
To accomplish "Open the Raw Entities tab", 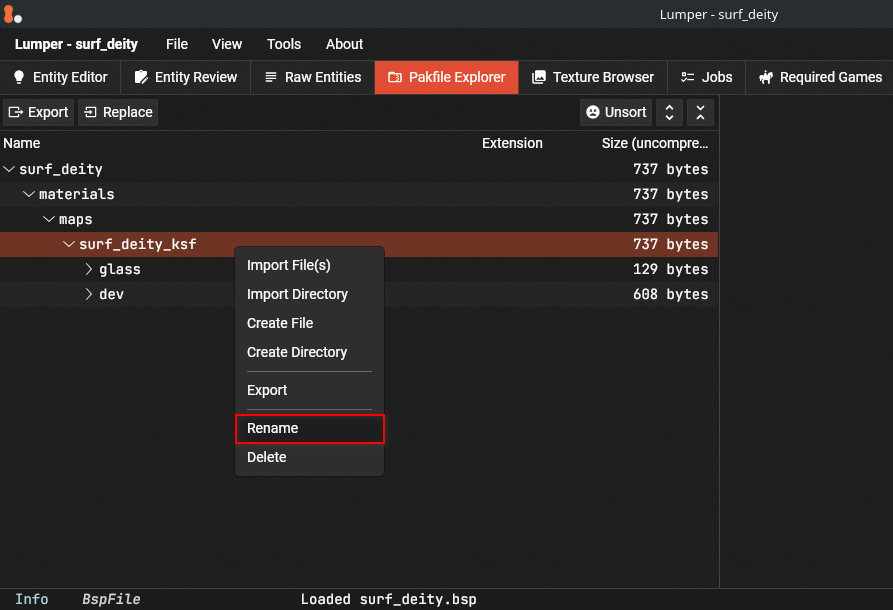I will pyautogui.click(x=312, y=77).
